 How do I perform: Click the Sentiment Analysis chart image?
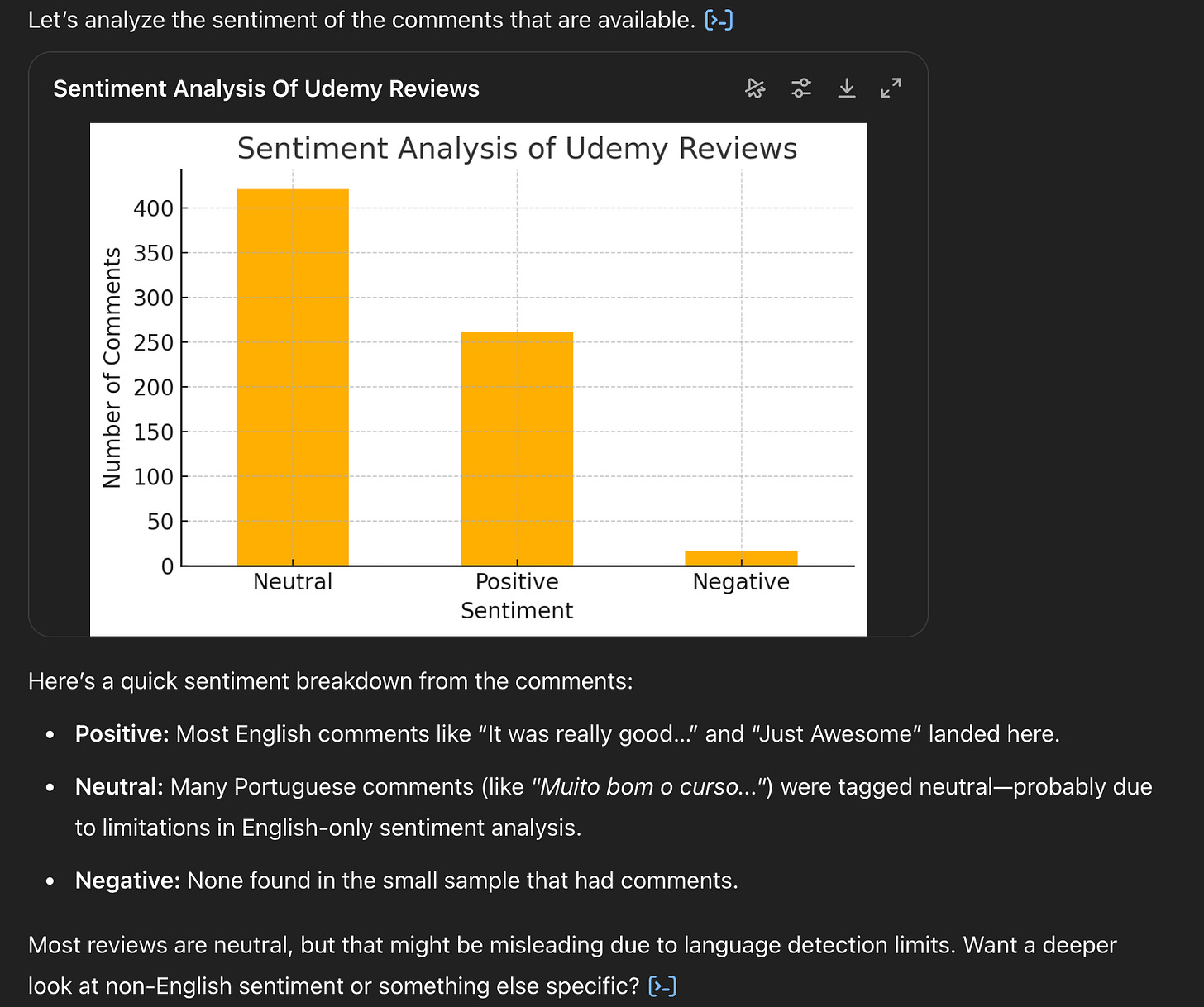click(478, 379)
